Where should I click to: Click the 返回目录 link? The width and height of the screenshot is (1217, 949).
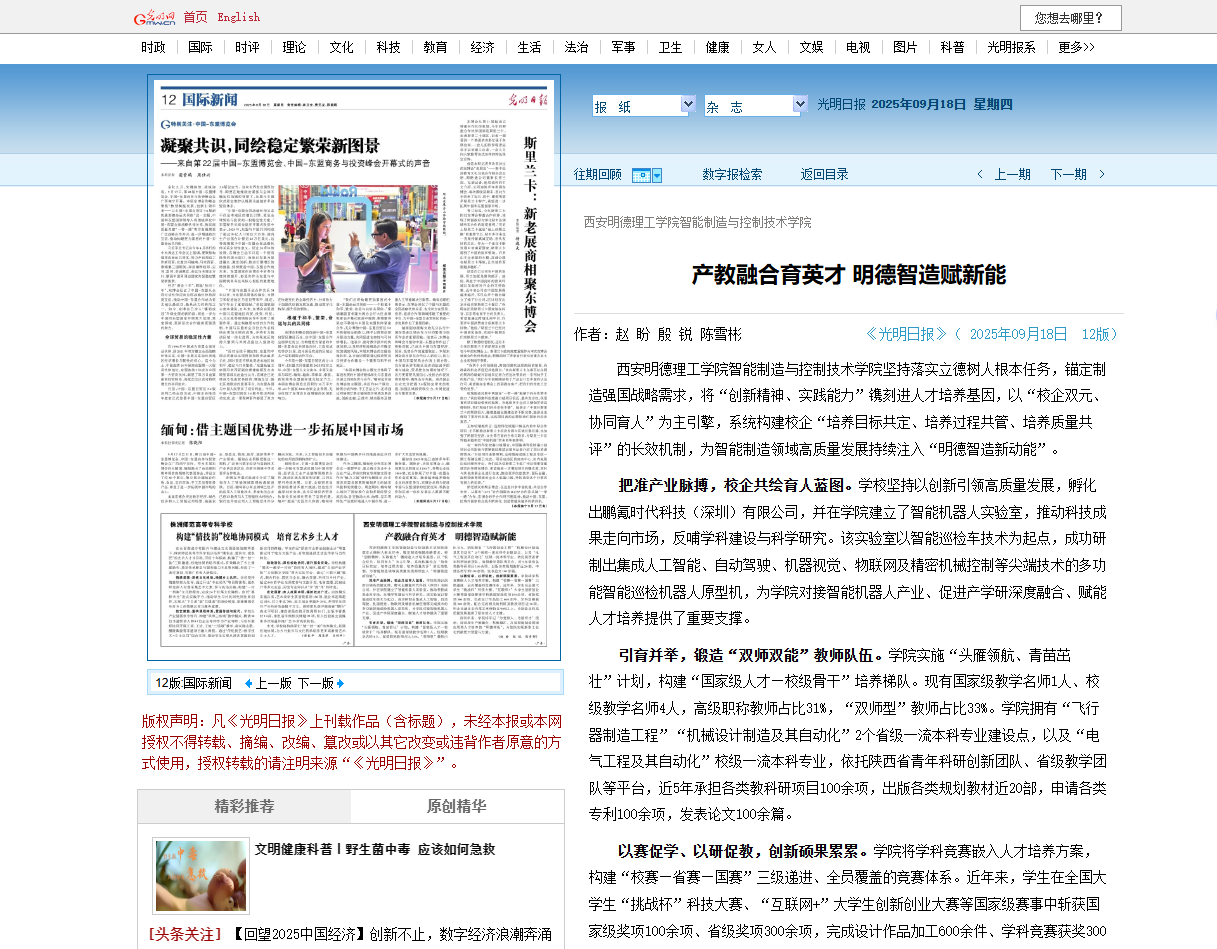pos(824,175)
